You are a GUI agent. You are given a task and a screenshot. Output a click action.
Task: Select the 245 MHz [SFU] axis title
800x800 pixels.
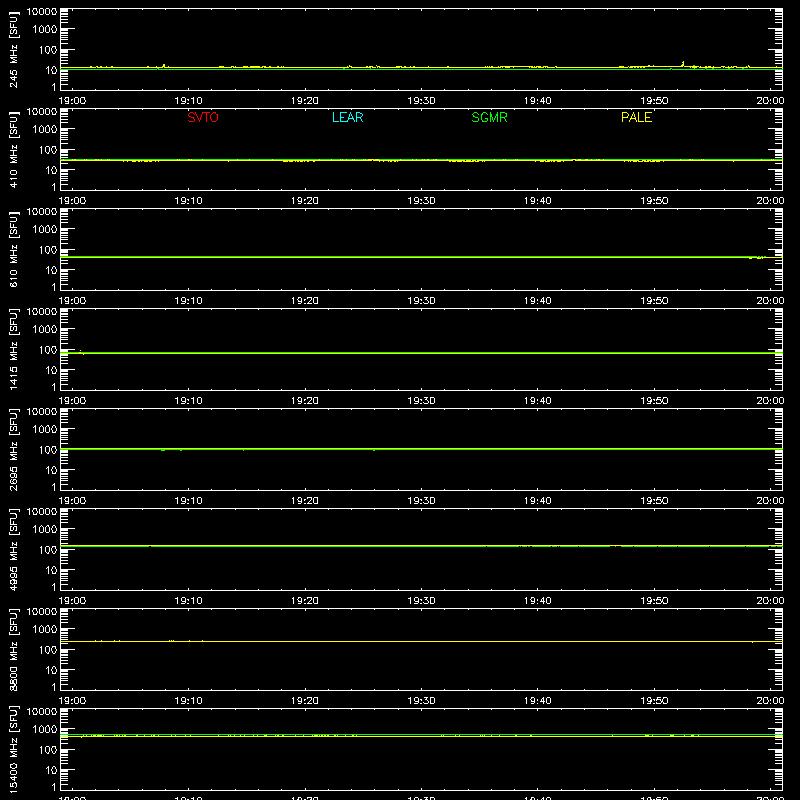pos(13,49)
